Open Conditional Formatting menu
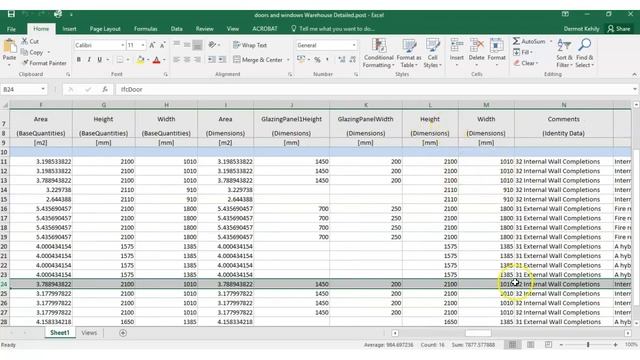The image size is (640, 360). pyautogui.click(x=379, y=53)
